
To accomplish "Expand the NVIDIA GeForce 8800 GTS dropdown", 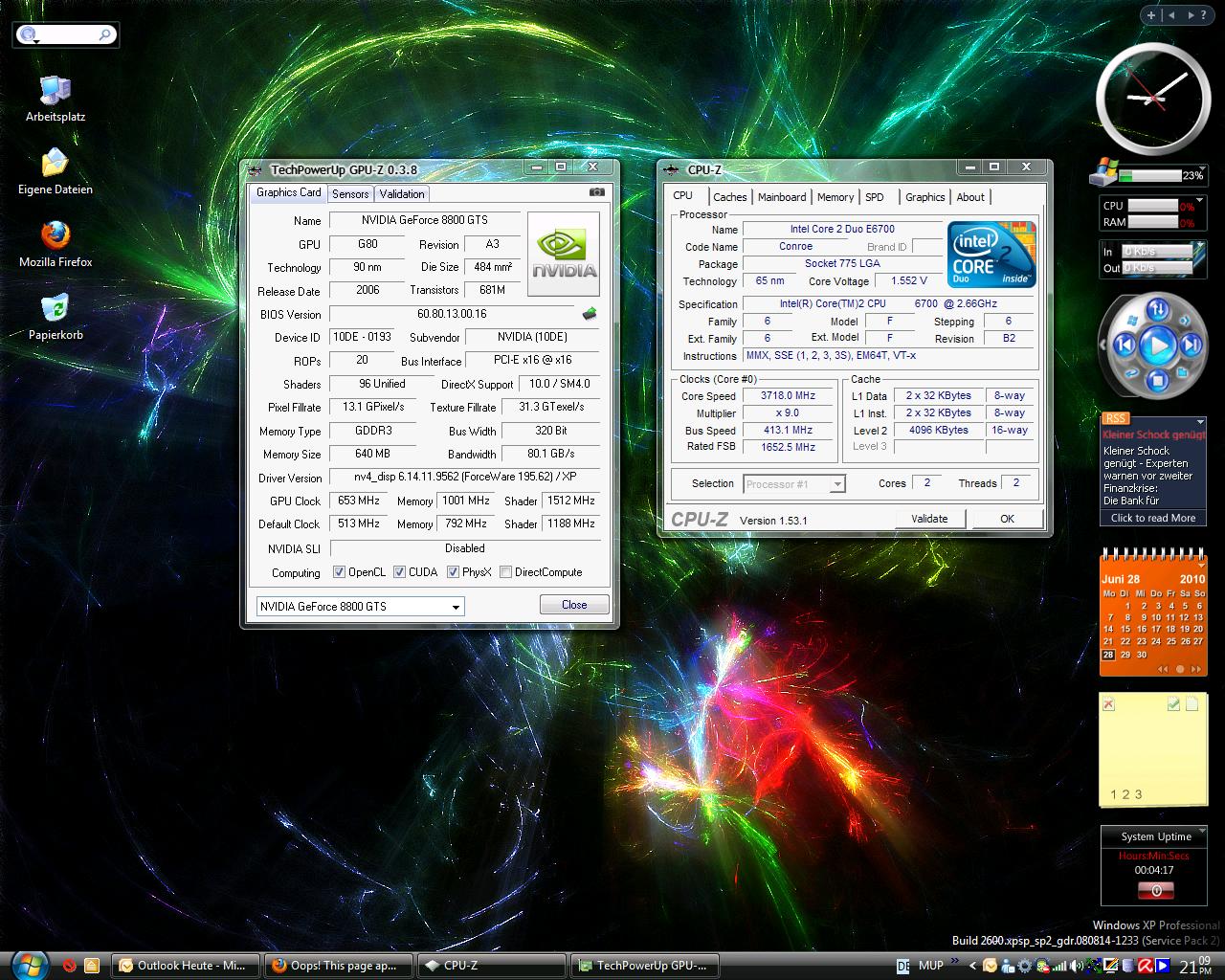I will 456,607.
